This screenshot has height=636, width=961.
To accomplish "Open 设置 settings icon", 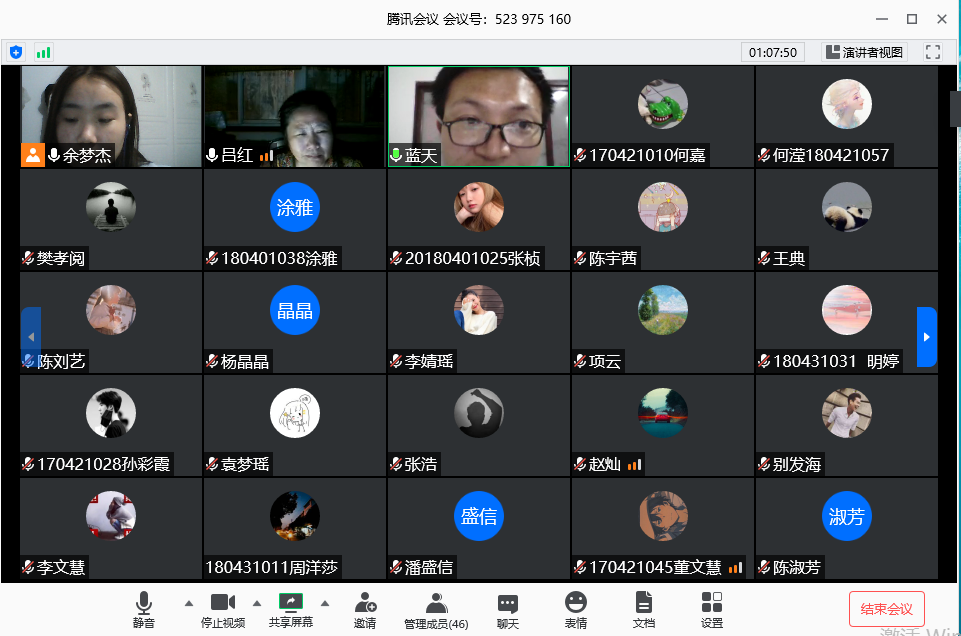I will coord(712,610).
